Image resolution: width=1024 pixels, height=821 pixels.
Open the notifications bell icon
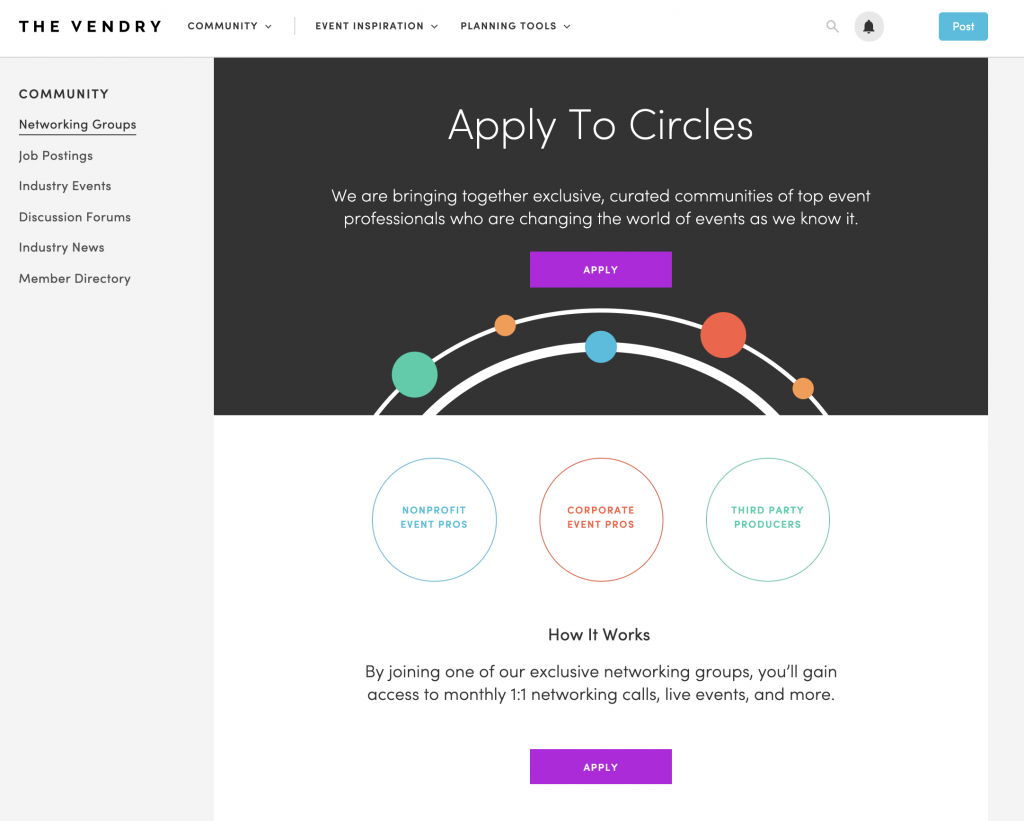[x=869, y=27]
